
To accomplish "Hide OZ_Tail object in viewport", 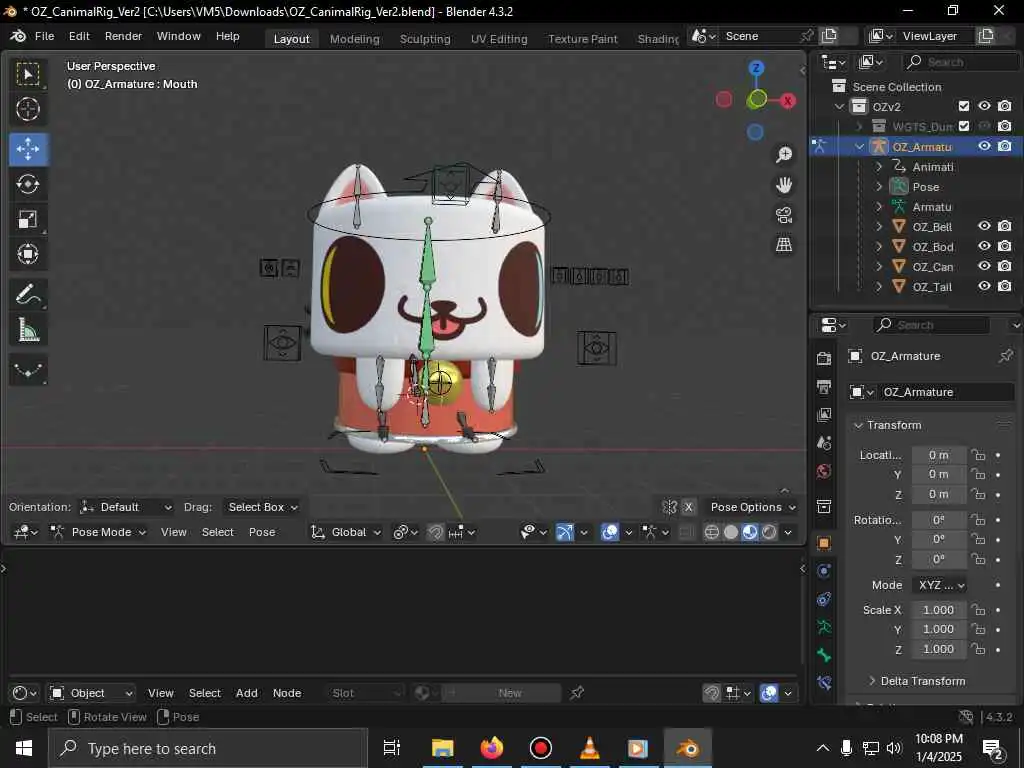I will coord(984,286).
